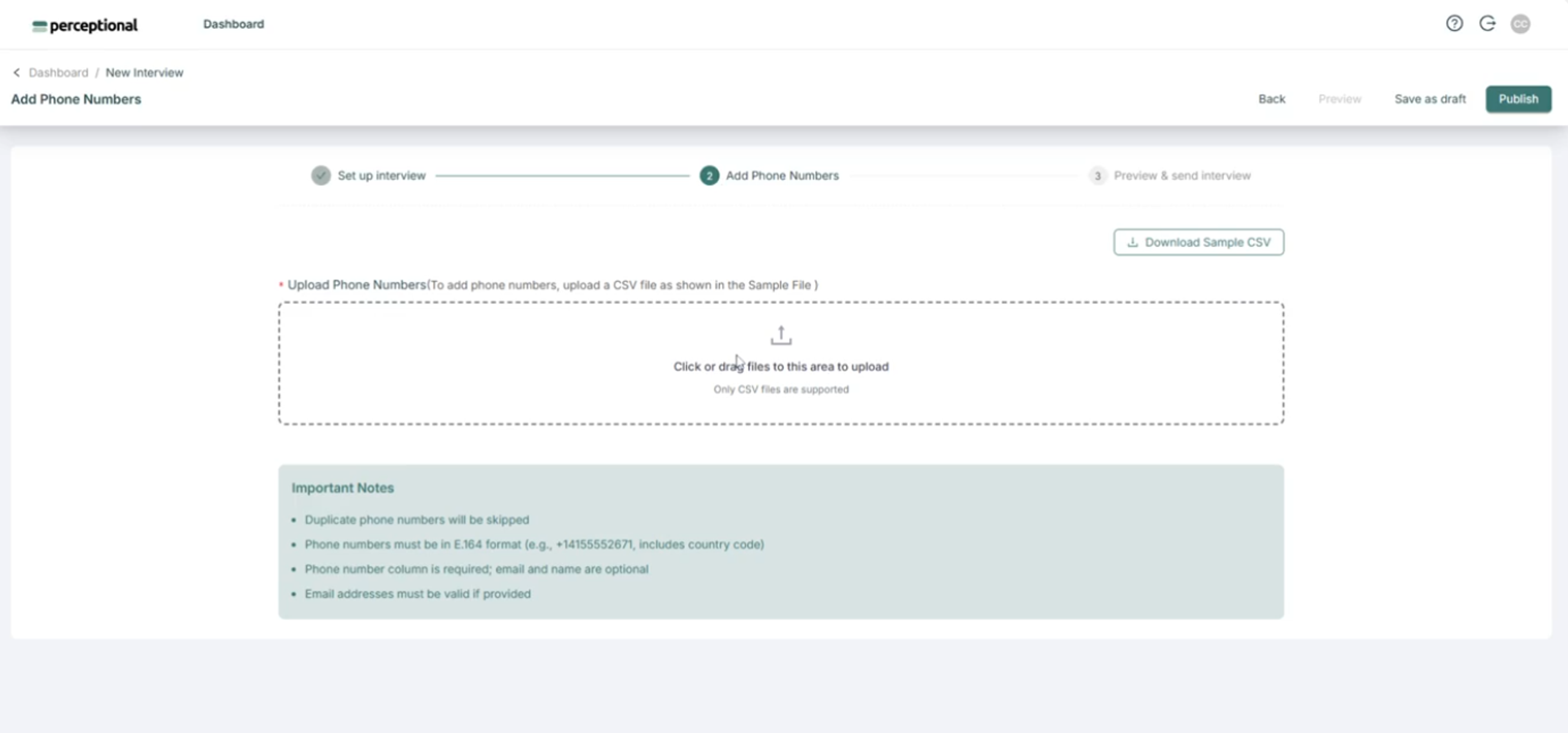Click Save as draft

click(x=1430, y=98)
